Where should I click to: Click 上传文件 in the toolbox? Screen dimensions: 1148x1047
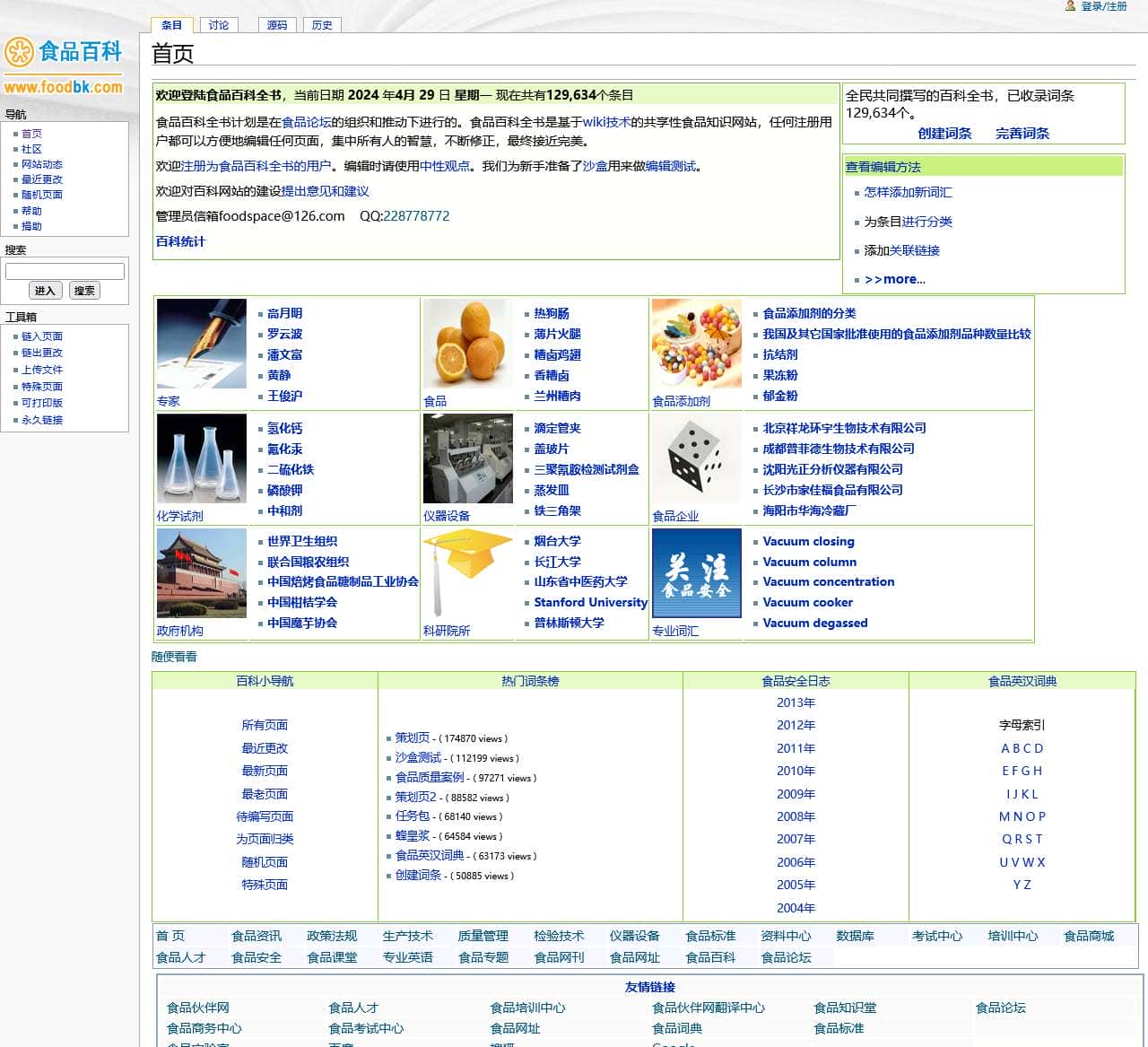click(x=42, y=369)
